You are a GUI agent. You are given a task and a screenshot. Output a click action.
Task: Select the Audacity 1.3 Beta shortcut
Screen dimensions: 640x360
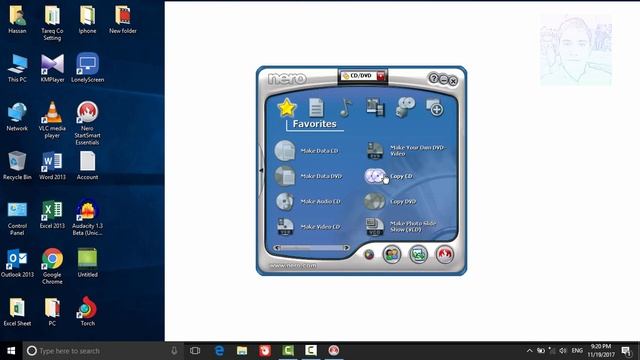(87, 218)
